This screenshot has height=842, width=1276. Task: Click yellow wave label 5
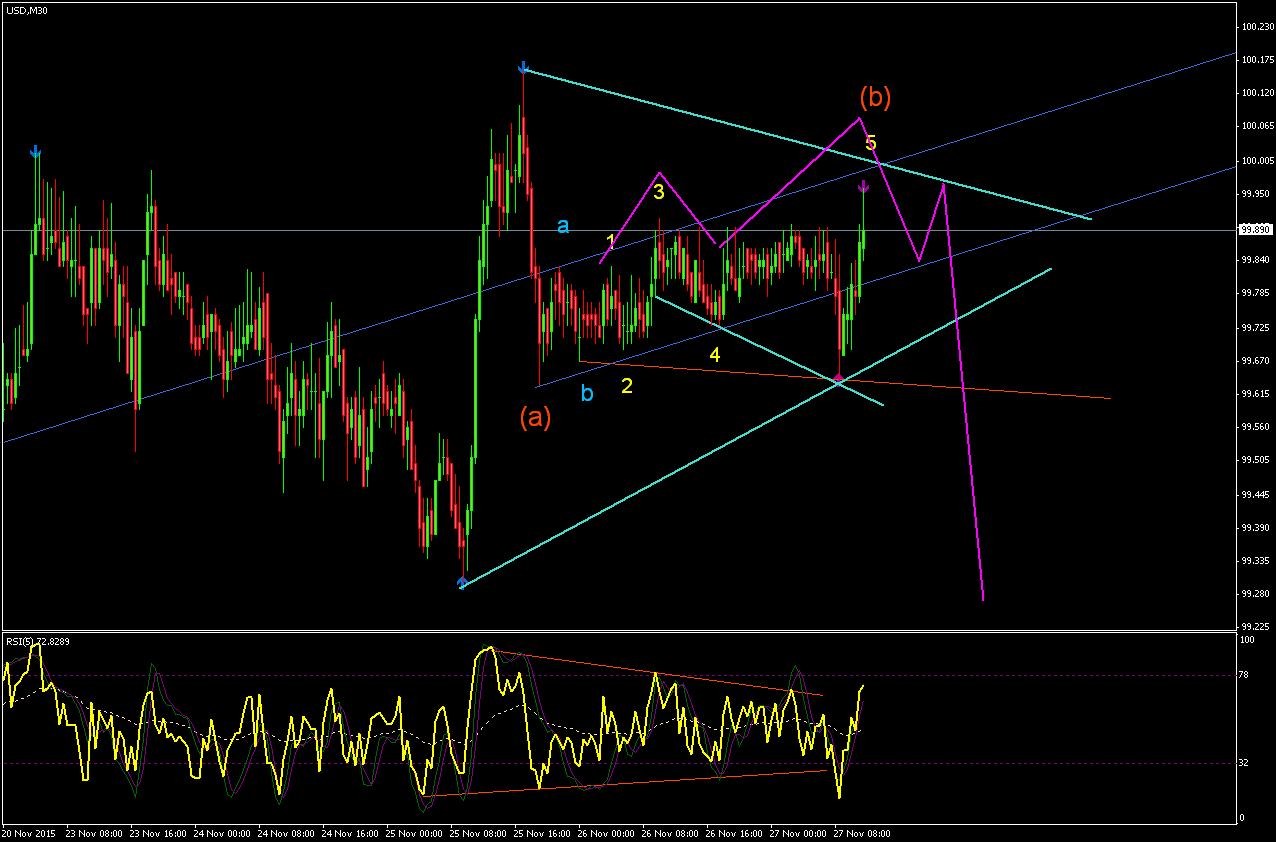pos(871,143)
